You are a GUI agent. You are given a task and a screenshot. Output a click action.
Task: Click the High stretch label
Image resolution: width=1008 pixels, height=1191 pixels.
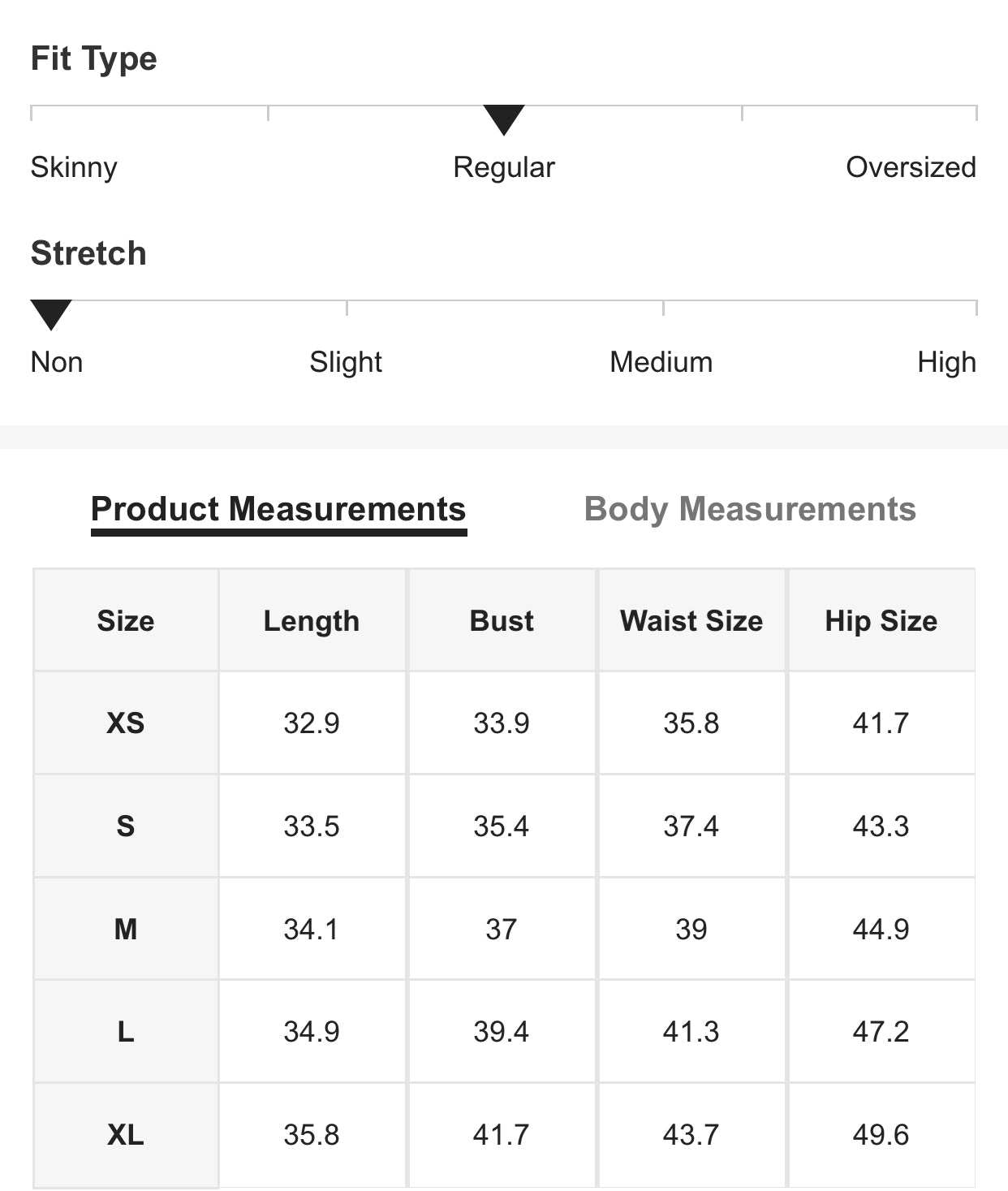pyautogui.click(x=946, y=362)
